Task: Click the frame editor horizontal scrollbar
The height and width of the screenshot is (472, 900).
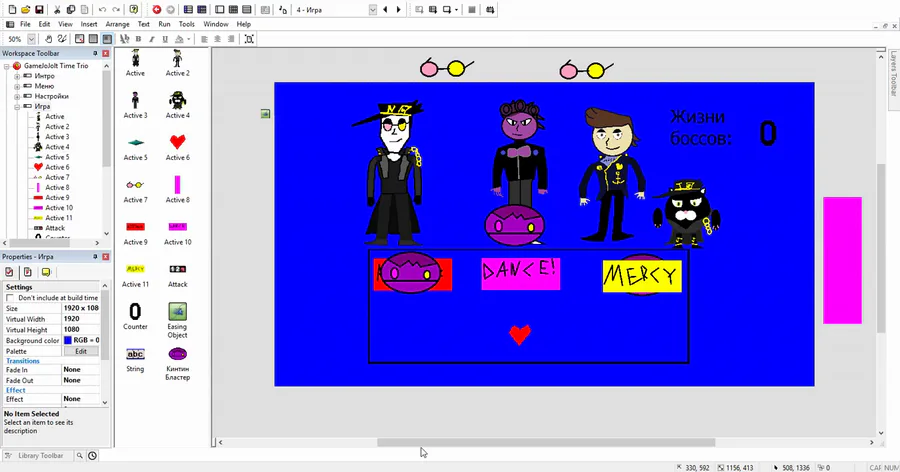Action: point(546,442)
